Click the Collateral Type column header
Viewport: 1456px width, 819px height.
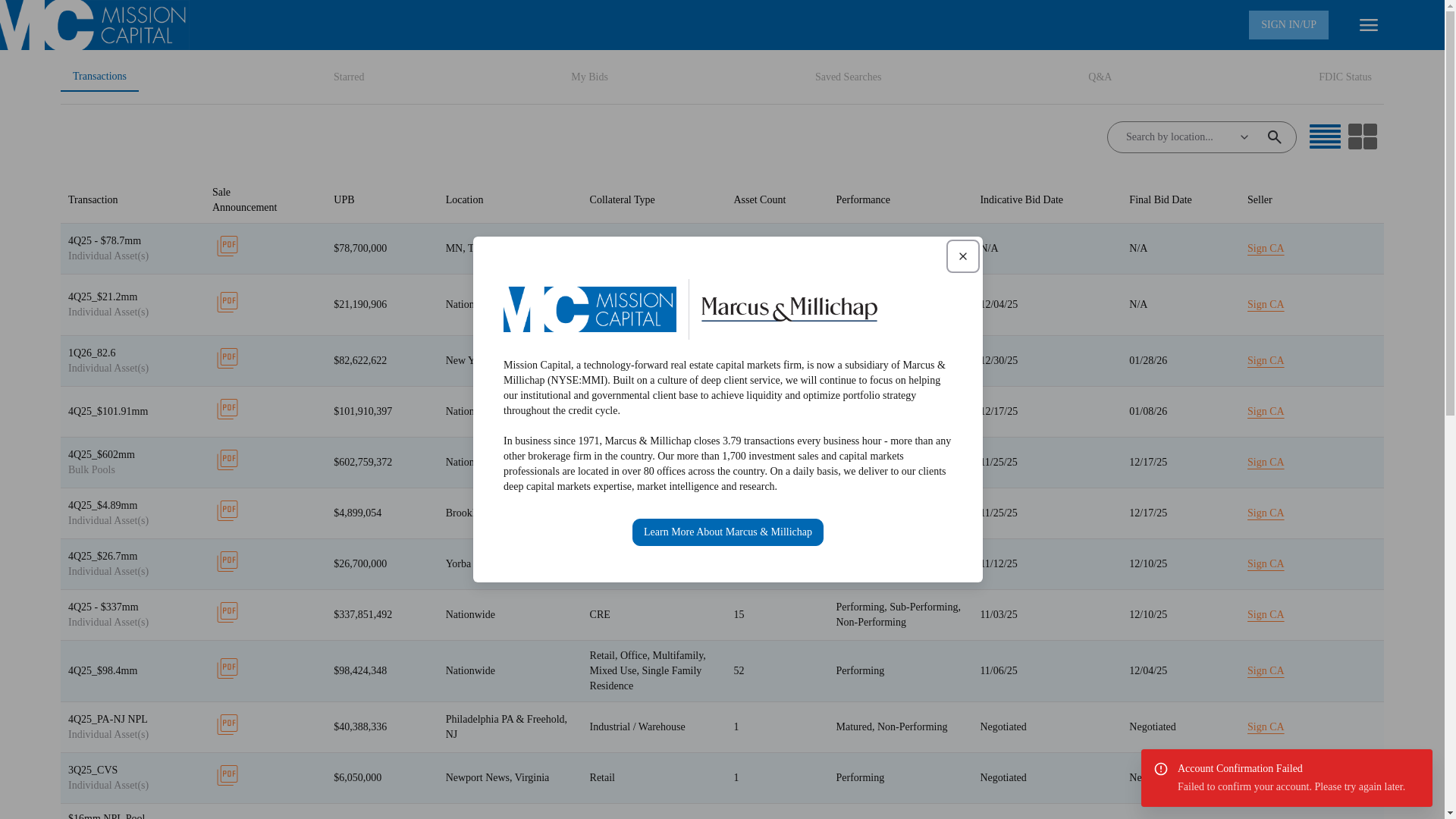622,200
